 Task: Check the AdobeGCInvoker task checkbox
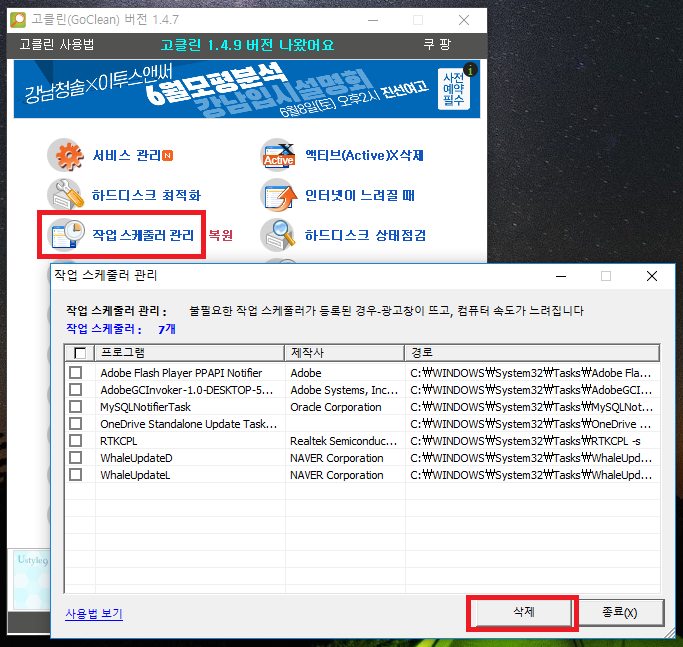tap(76, 390)
